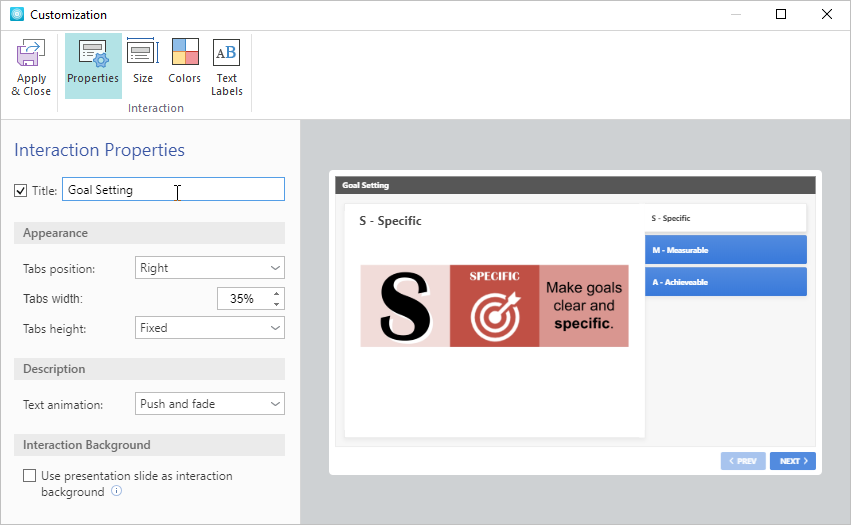851x525 pixels.
Task: Select the M - Measurable tab
Action: tap(725, 250)
